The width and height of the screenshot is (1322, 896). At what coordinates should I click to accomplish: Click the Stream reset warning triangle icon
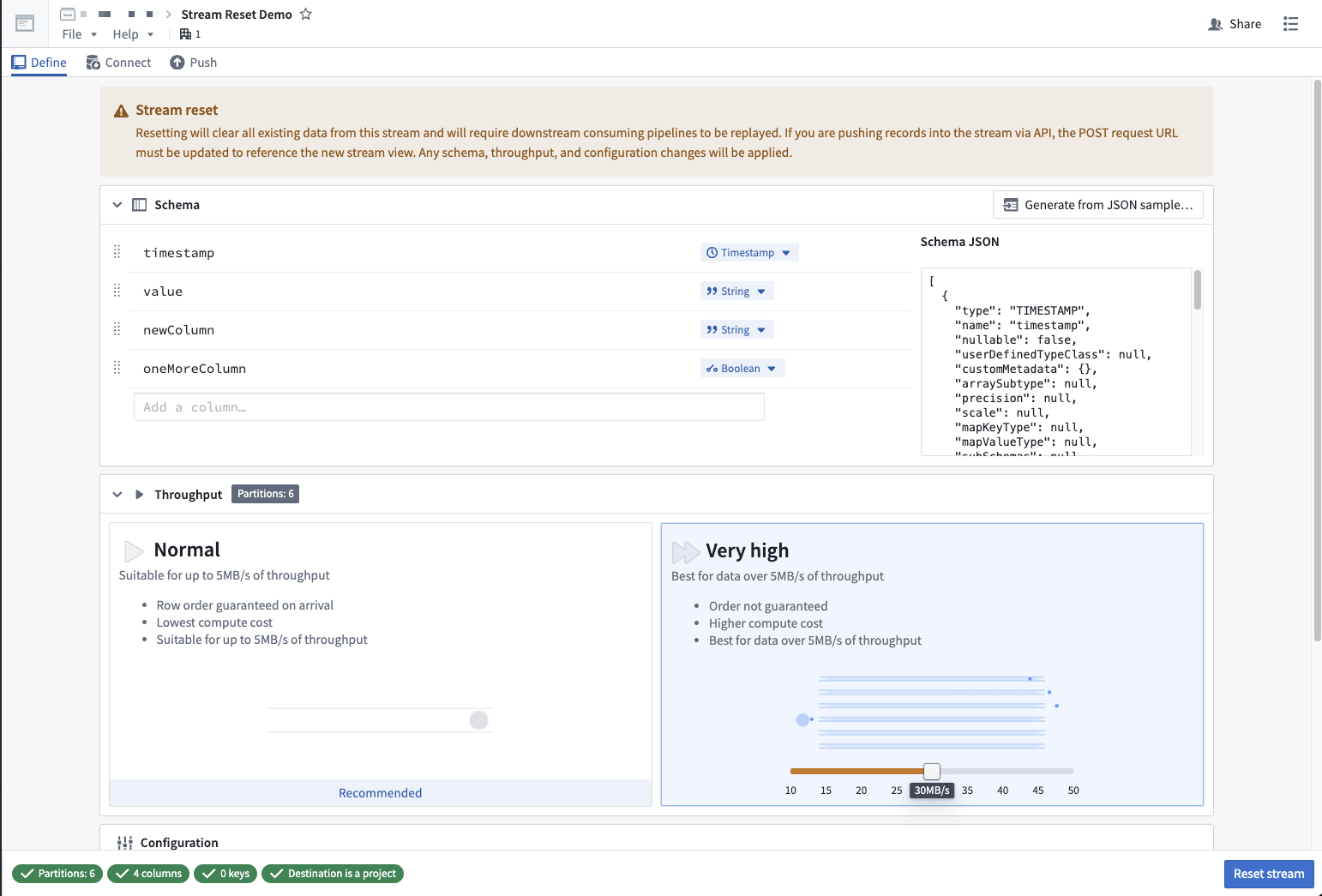pos(122,111)
